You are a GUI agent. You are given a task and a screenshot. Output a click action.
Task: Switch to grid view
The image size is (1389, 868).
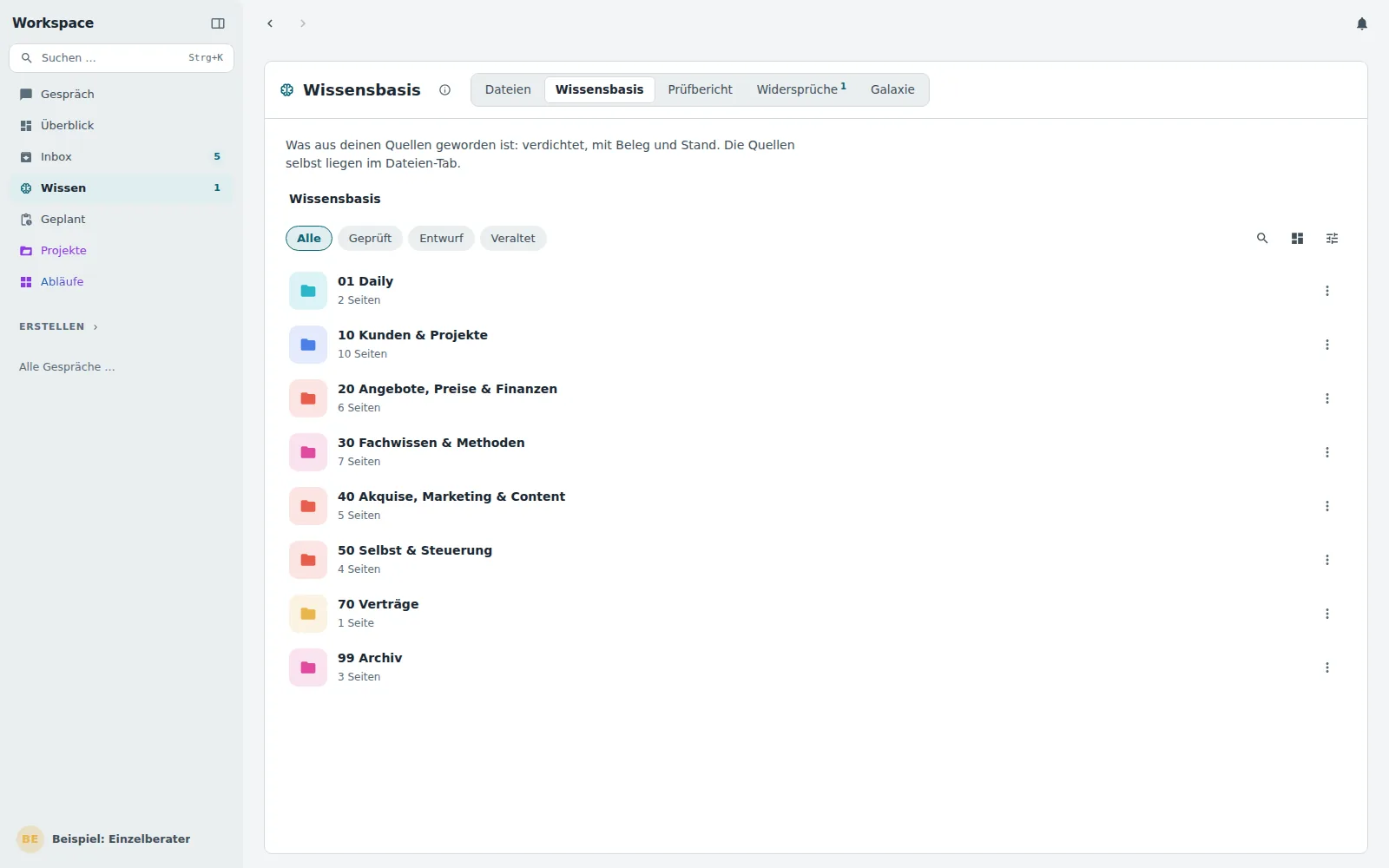coord(1297,239)
